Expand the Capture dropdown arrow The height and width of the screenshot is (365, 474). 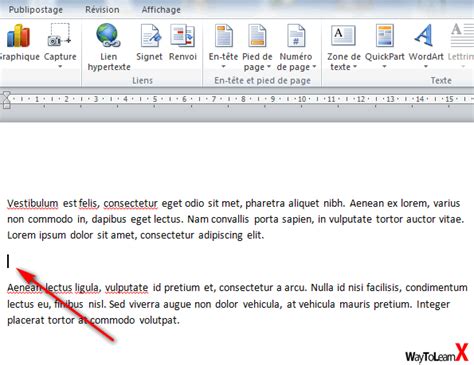[x=60, y=67]
